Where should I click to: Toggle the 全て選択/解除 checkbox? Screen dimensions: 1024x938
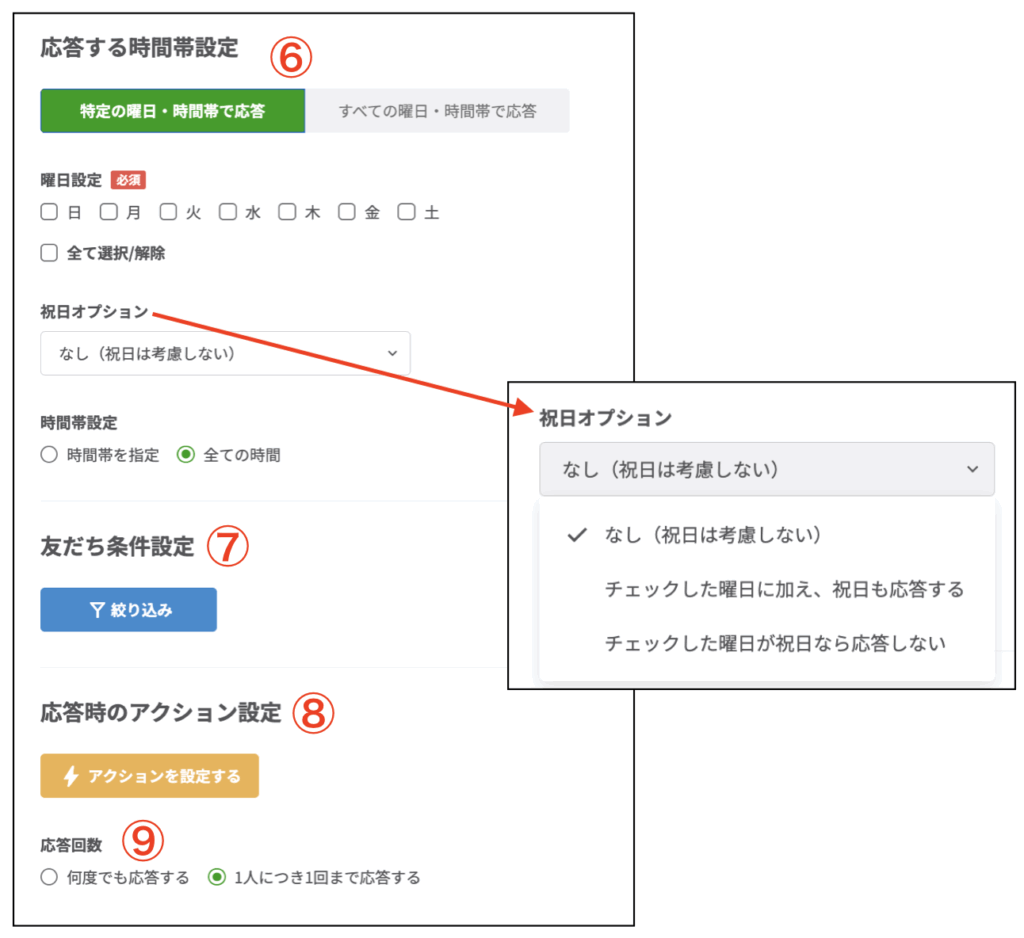coord(49,253)
